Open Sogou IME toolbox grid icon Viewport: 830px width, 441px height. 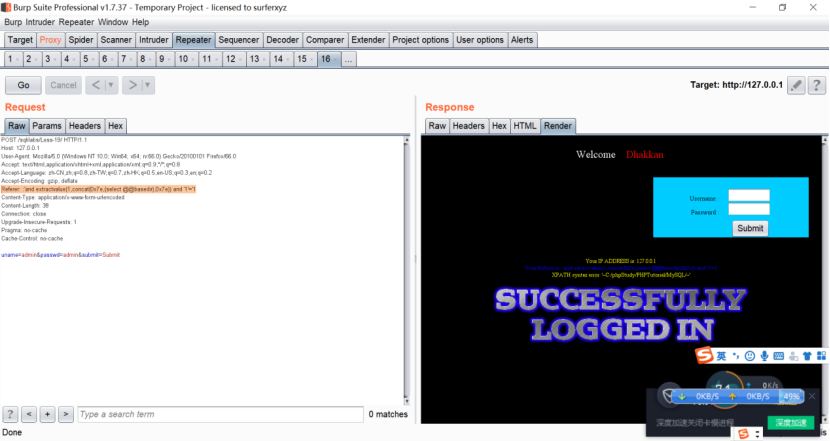821,356
